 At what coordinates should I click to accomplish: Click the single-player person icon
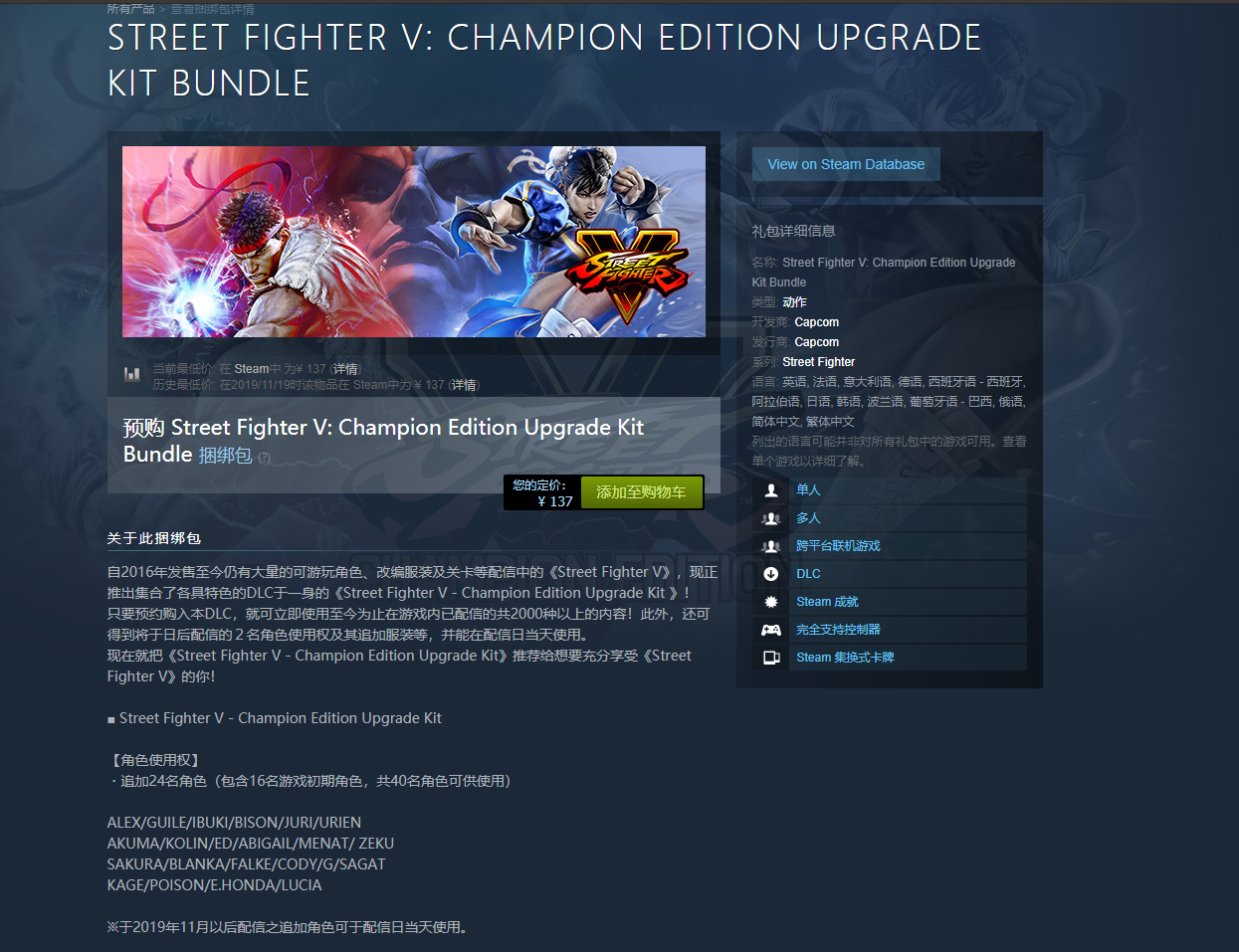coord(770,490)
